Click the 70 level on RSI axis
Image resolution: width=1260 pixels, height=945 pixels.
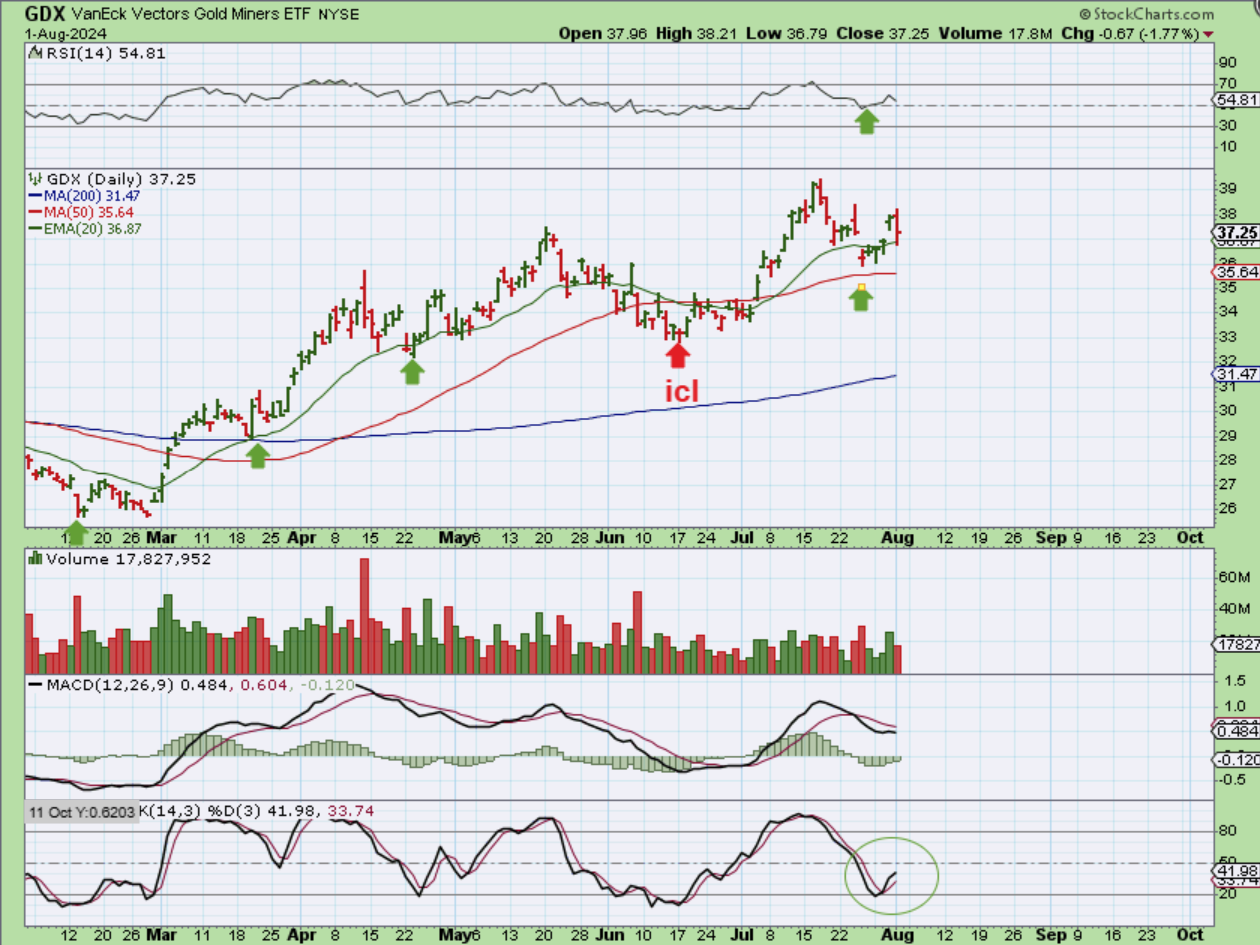click(1228, 85)
